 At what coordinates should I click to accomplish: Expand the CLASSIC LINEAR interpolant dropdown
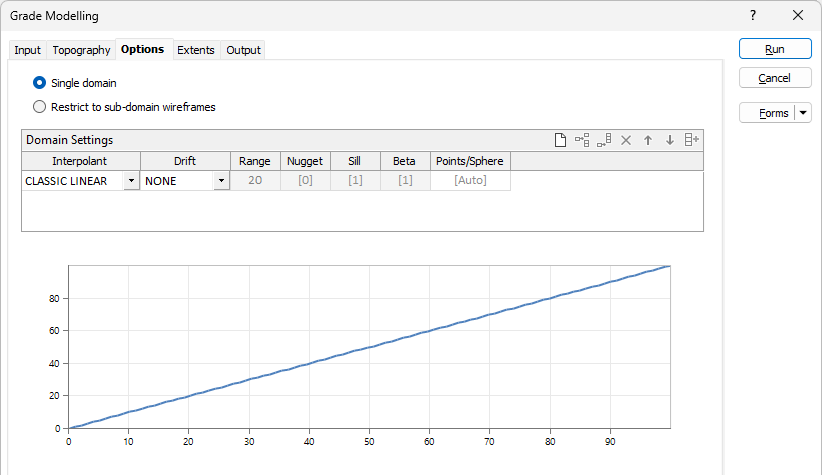pos(131,181)
